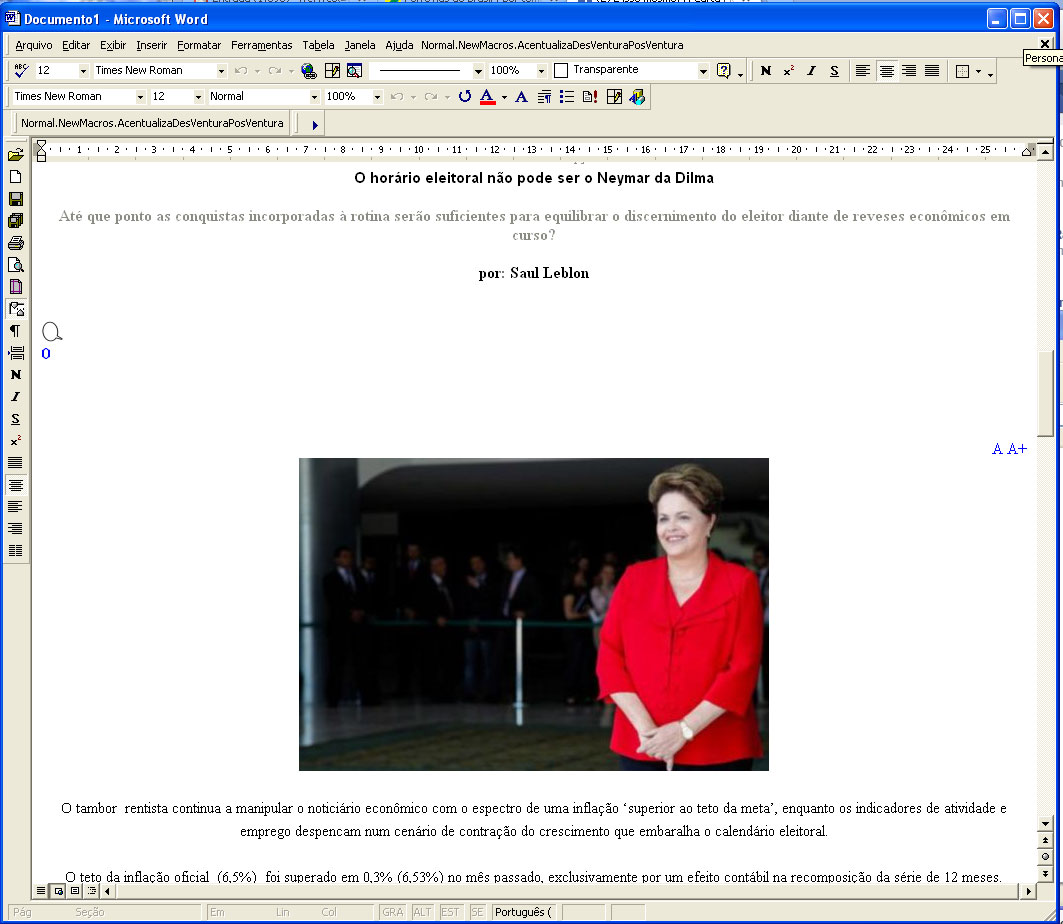
Task: Toggle the paragraph marks ¶ button
Action: (15, 331)
